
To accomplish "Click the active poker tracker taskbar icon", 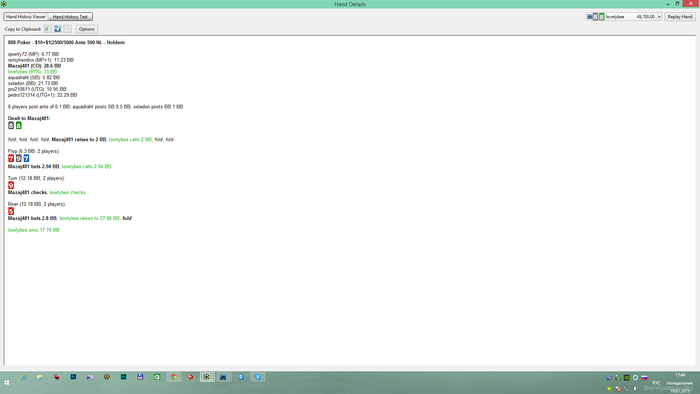I will 206,377.
